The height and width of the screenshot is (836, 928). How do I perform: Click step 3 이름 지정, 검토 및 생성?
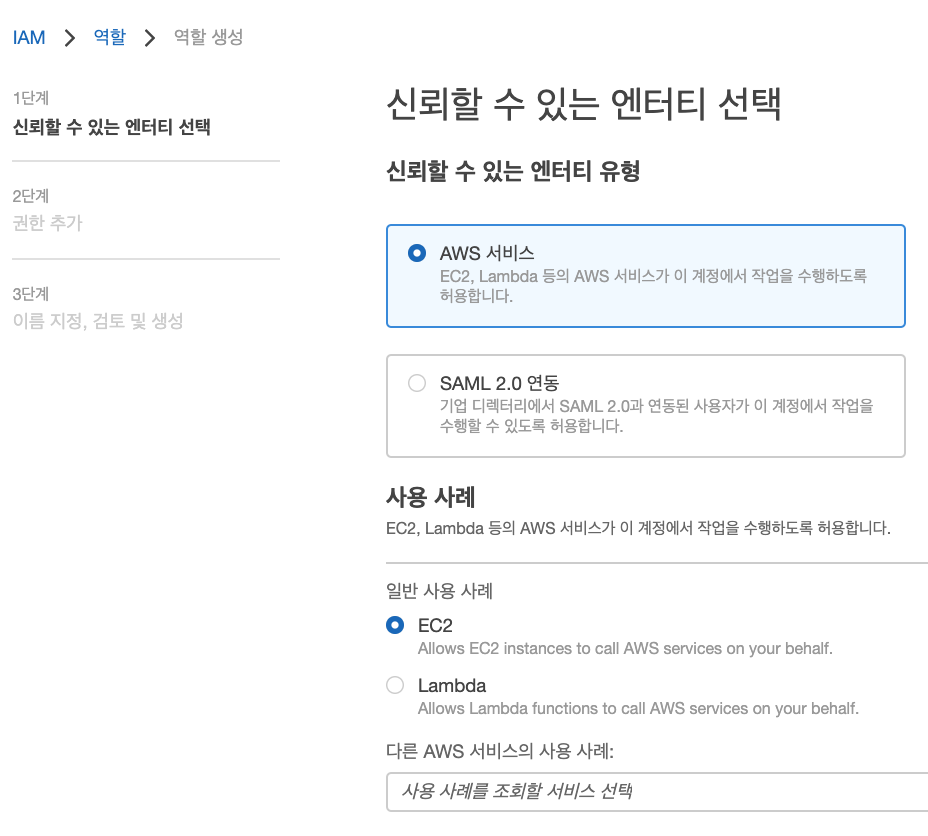98,321
